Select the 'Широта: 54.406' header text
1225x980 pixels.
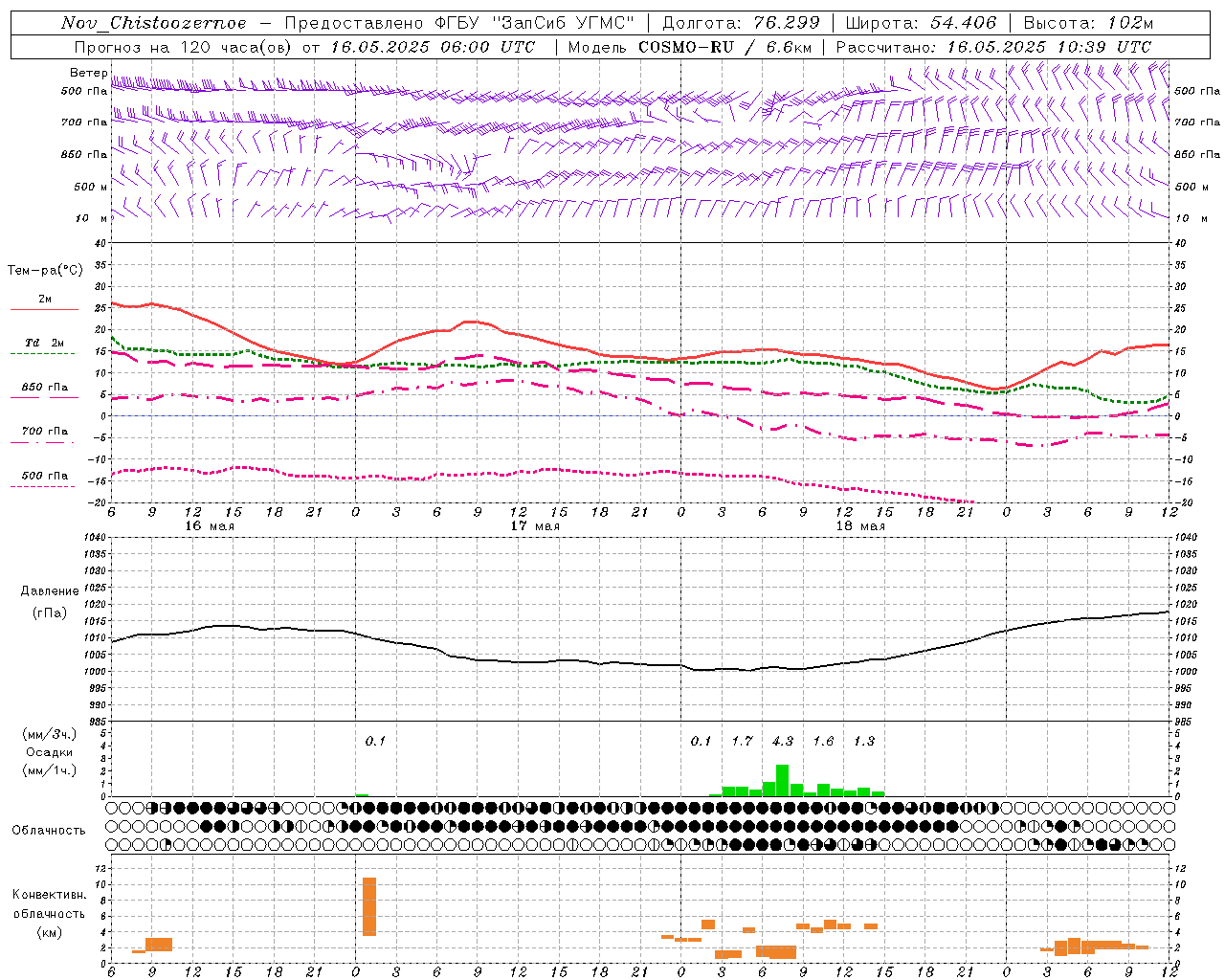[921, 23]
